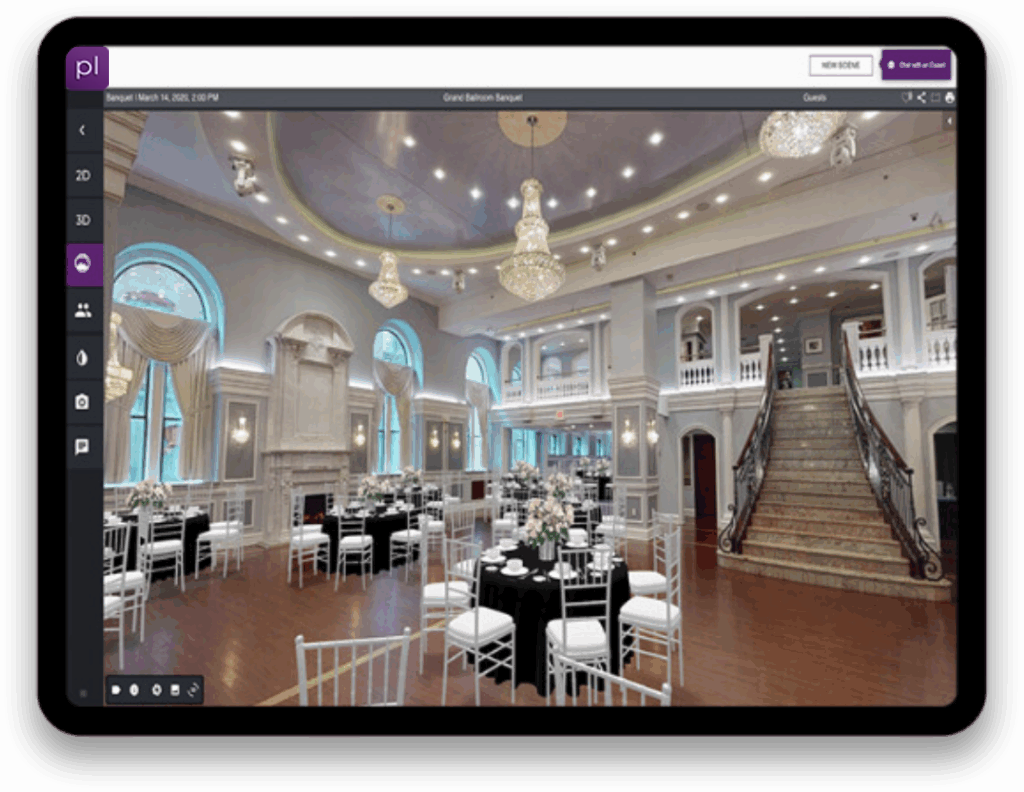
Task: Click the share icon in the header bar
Action: point(921,98)
